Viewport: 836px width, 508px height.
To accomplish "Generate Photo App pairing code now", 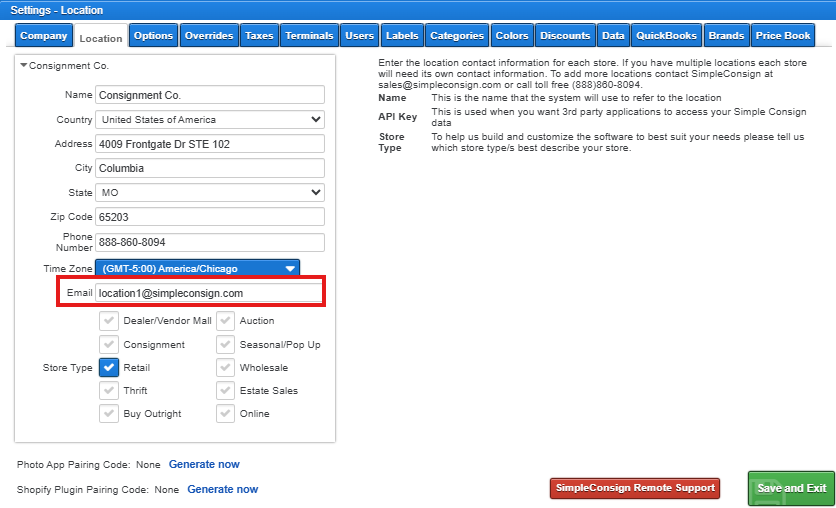I will coord(204,464).
